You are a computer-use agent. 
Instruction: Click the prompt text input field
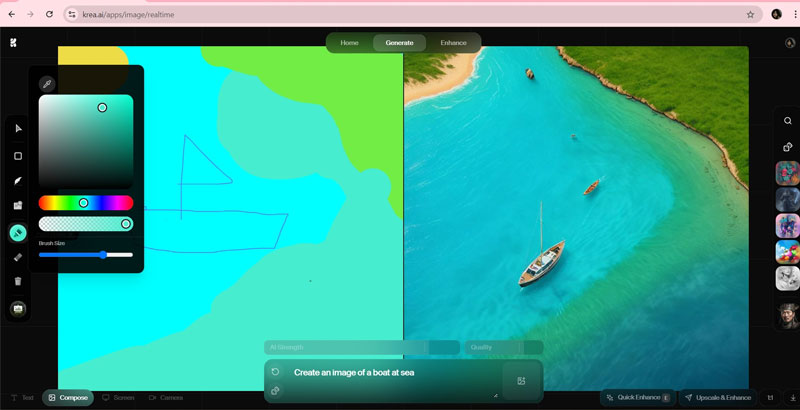[x=390, y=373]
